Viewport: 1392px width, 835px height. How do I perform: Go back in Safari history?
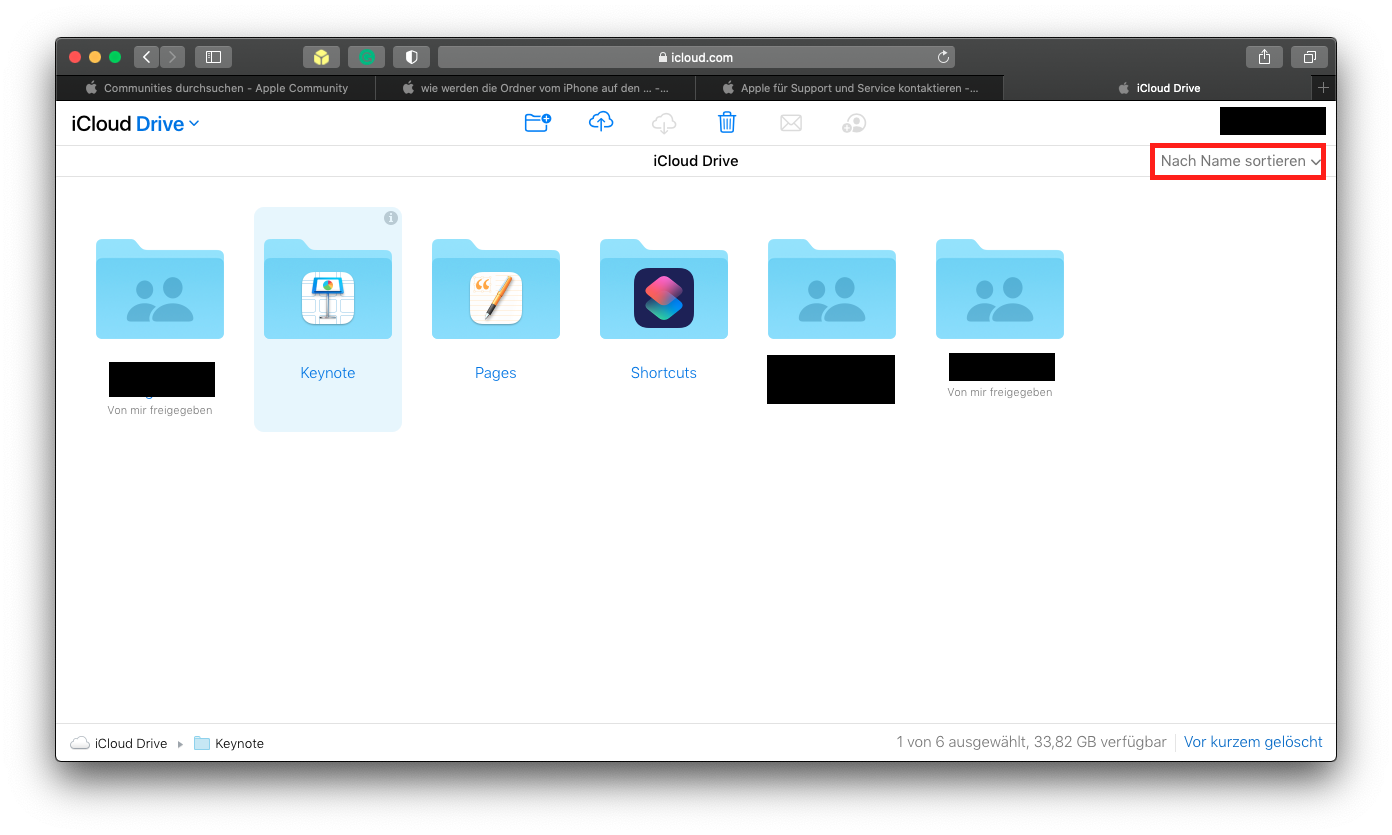(x=147, y=57)
